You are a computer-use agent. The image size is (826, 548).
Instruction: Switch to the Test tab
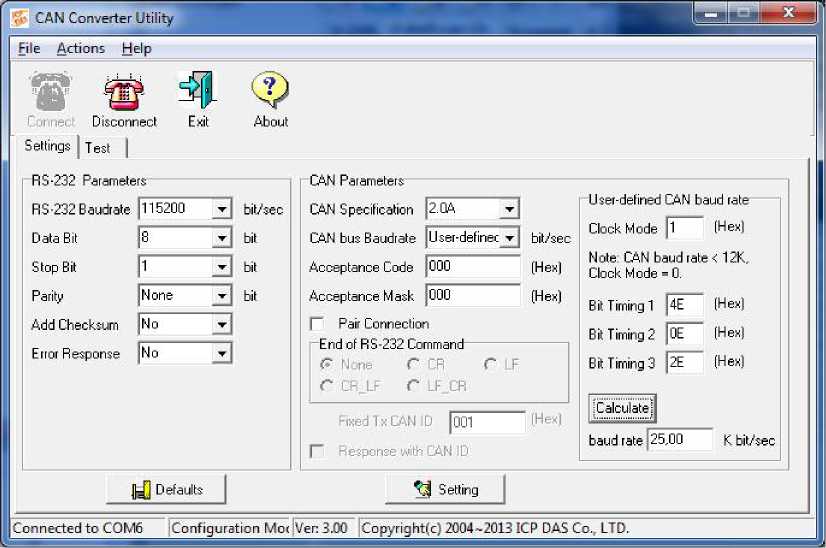(x=98, y=147)
